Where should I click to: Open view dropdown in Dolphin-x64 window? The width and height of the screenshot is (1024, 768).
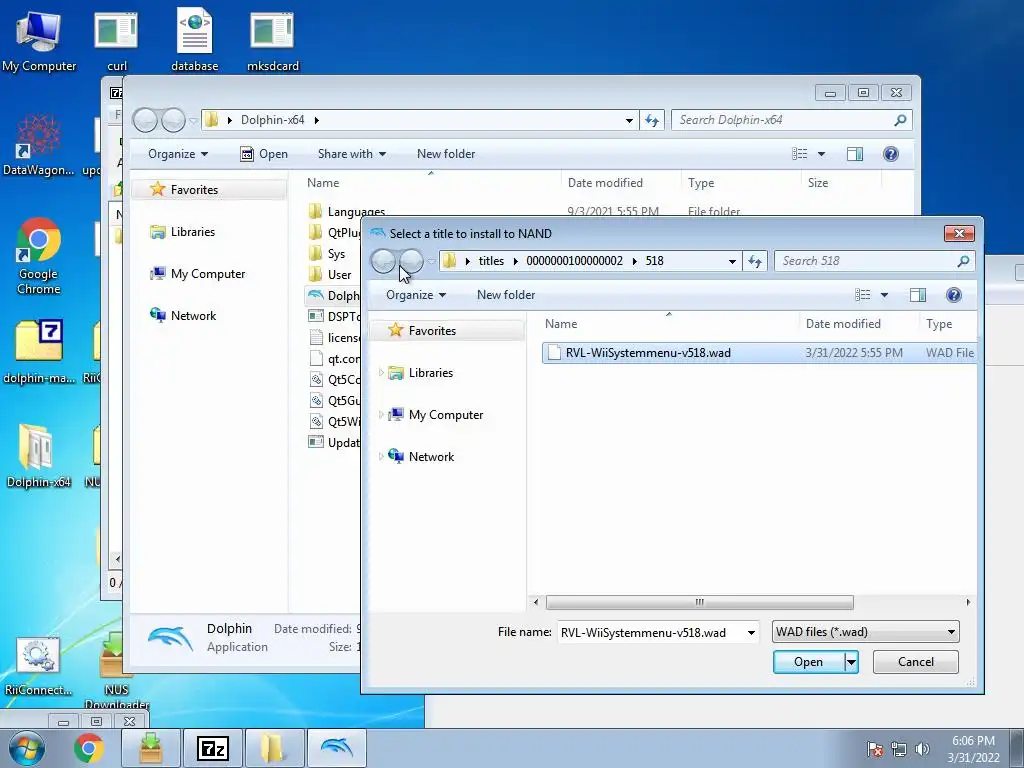point(822,154)
